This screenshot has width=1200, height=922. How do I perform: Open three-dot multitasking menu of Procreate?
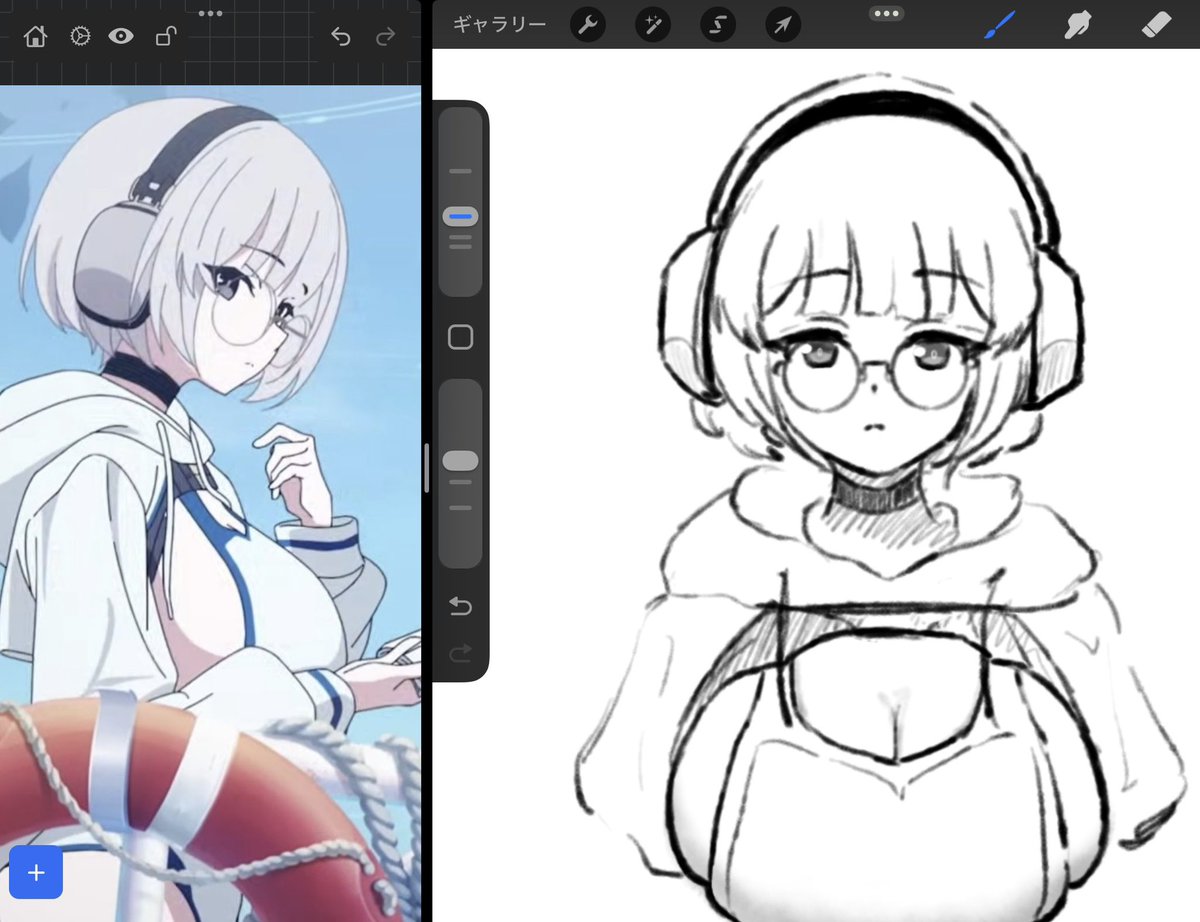tap(887, 13)
